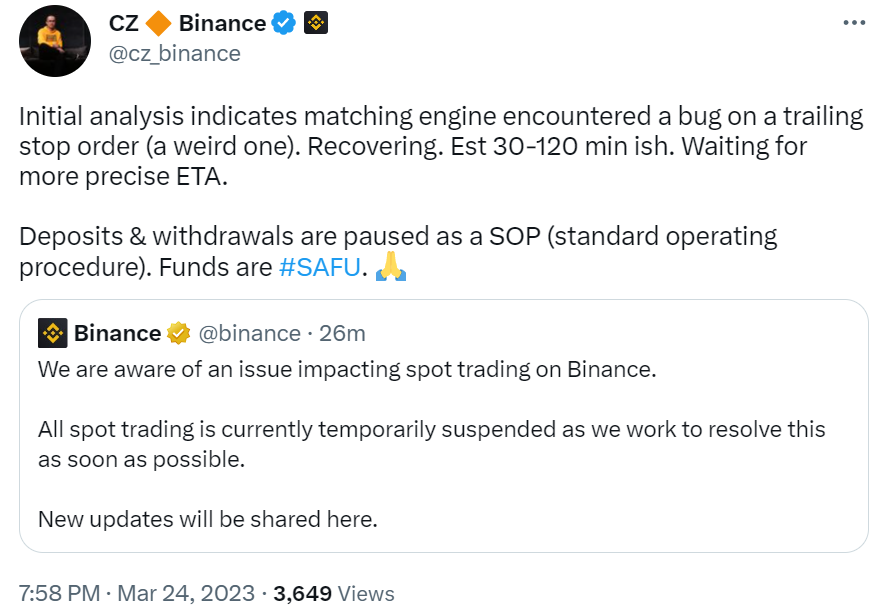This screenshot has height=607, width=884.
Task: Click the praying hands emoji
Action: point(389,268)
